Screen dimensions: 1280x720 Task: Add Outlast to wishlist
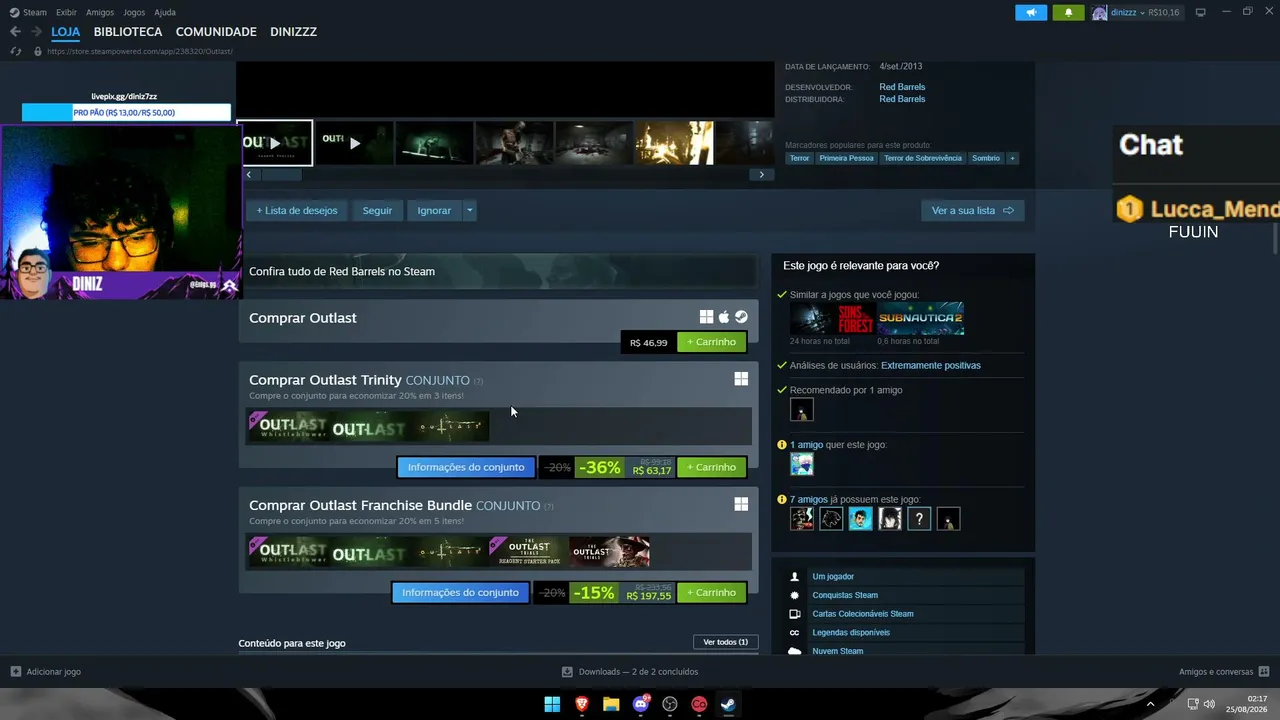coord(297,210)
